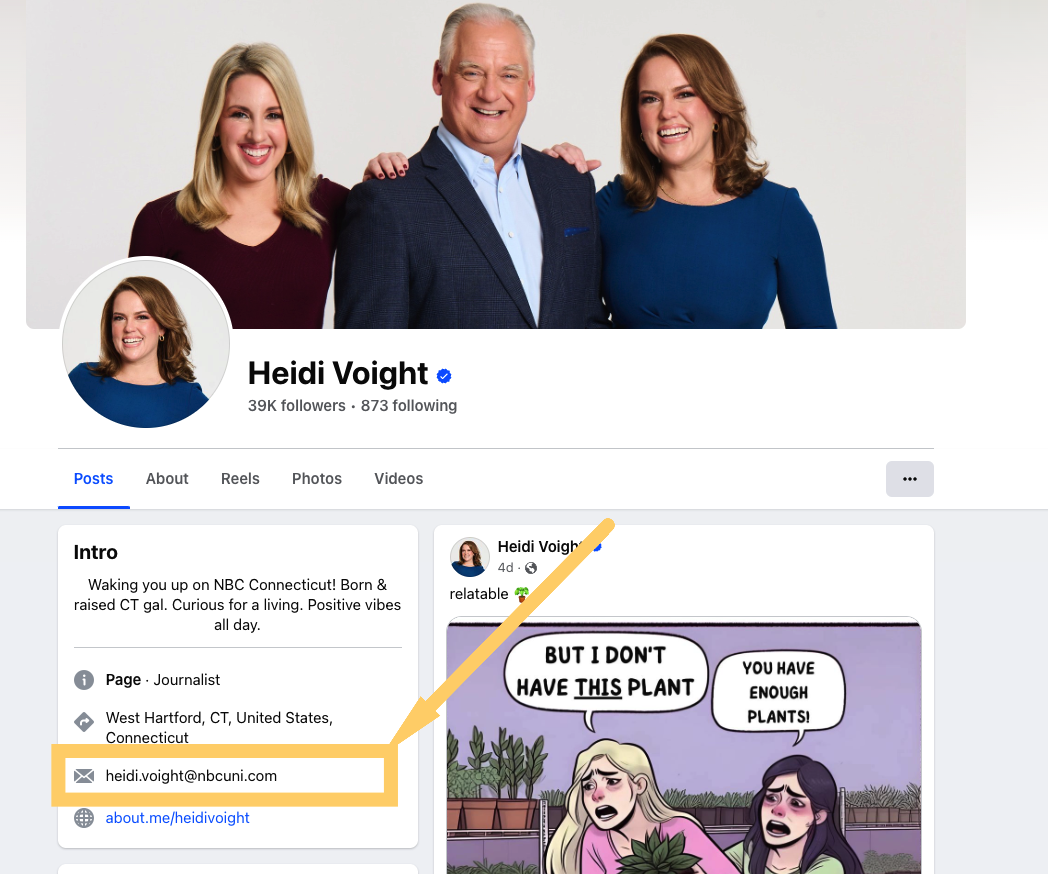1048x874 pixels.
Task: Click the envelope icon beside the email address
Action: (84, 776)
